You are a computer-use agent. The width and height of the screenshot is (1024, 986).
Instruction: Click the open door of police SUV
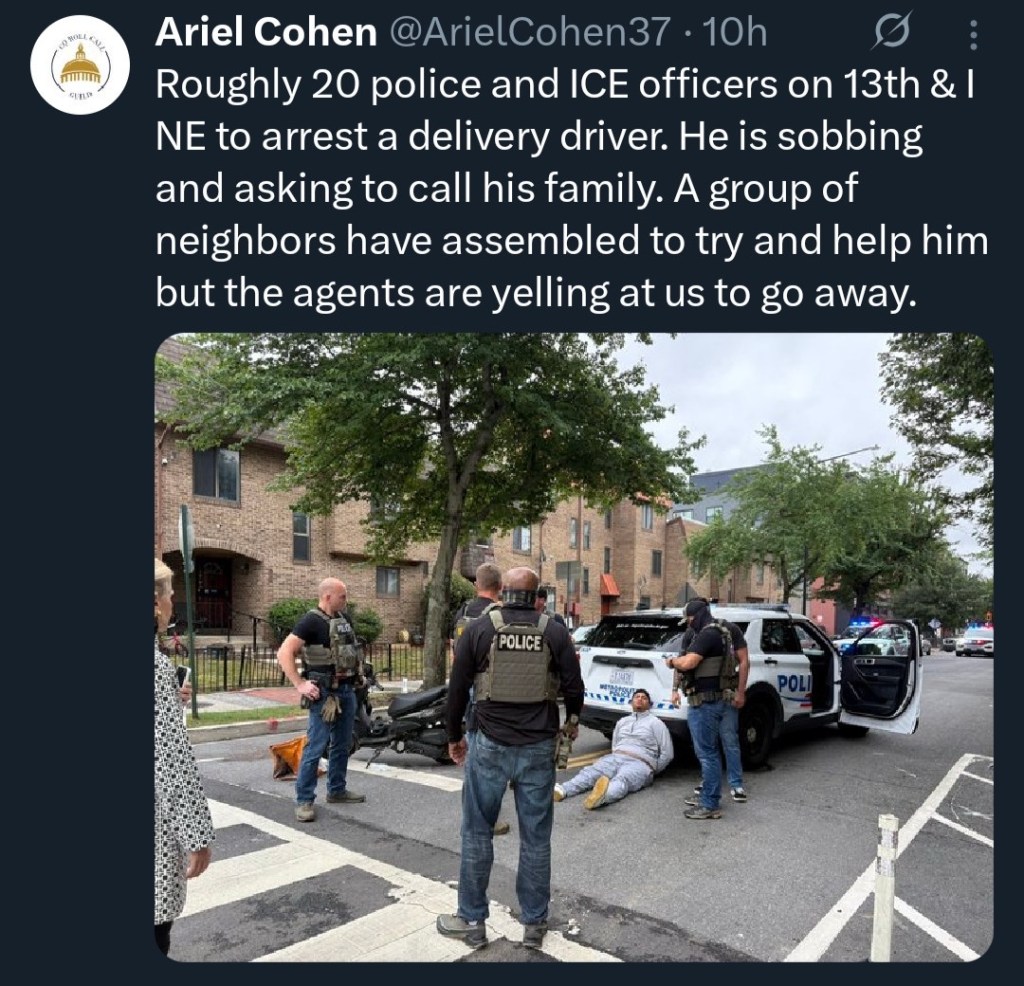click(880, 677)
